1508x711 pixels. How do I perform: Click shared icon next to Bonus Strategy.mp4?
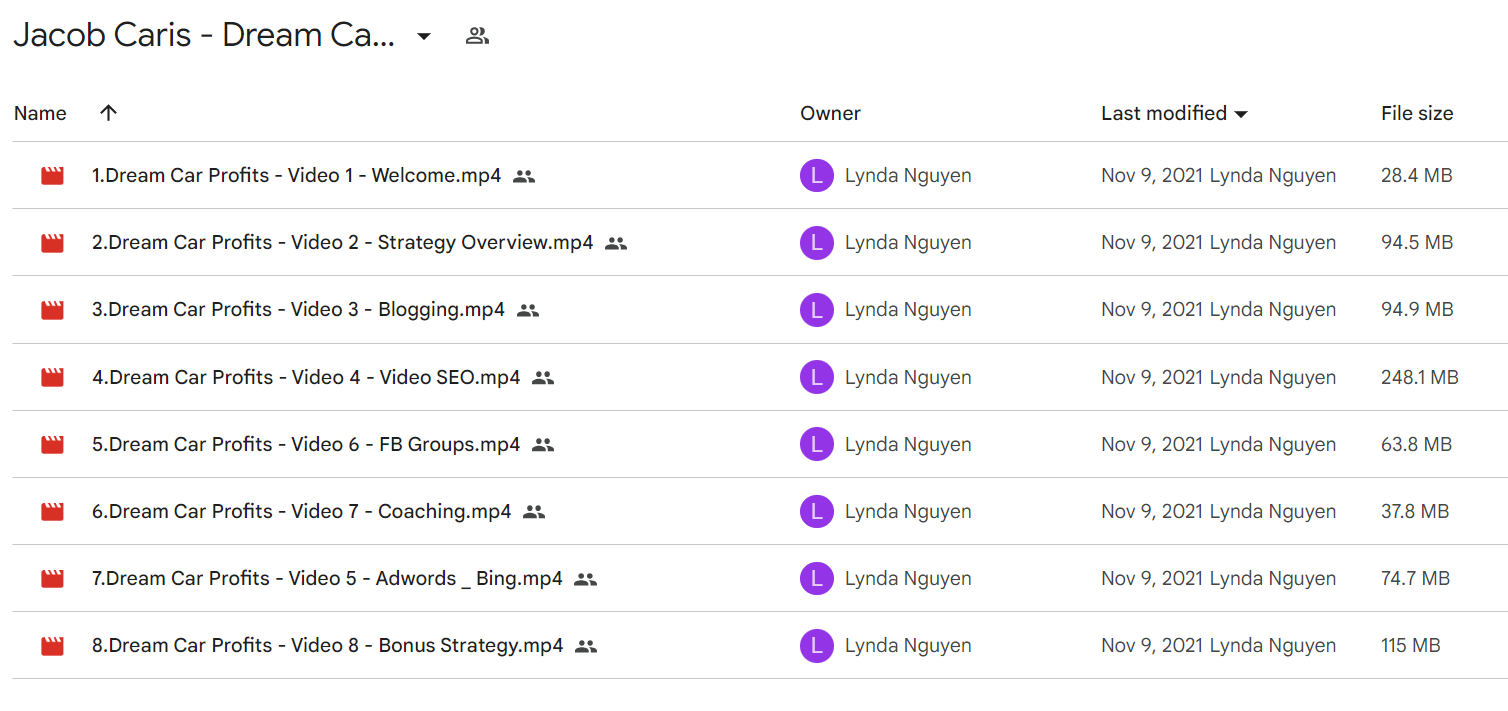[x=586, y=646]
